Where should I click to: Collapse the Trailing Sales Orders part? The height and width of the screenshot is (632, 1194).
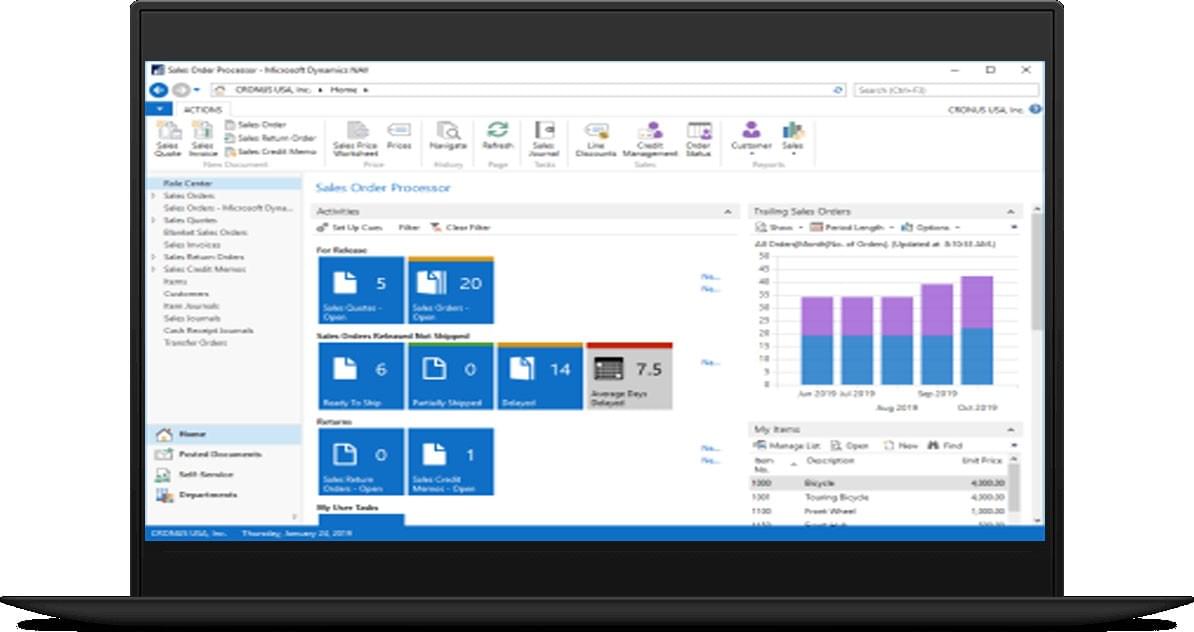coord(1010,212)
